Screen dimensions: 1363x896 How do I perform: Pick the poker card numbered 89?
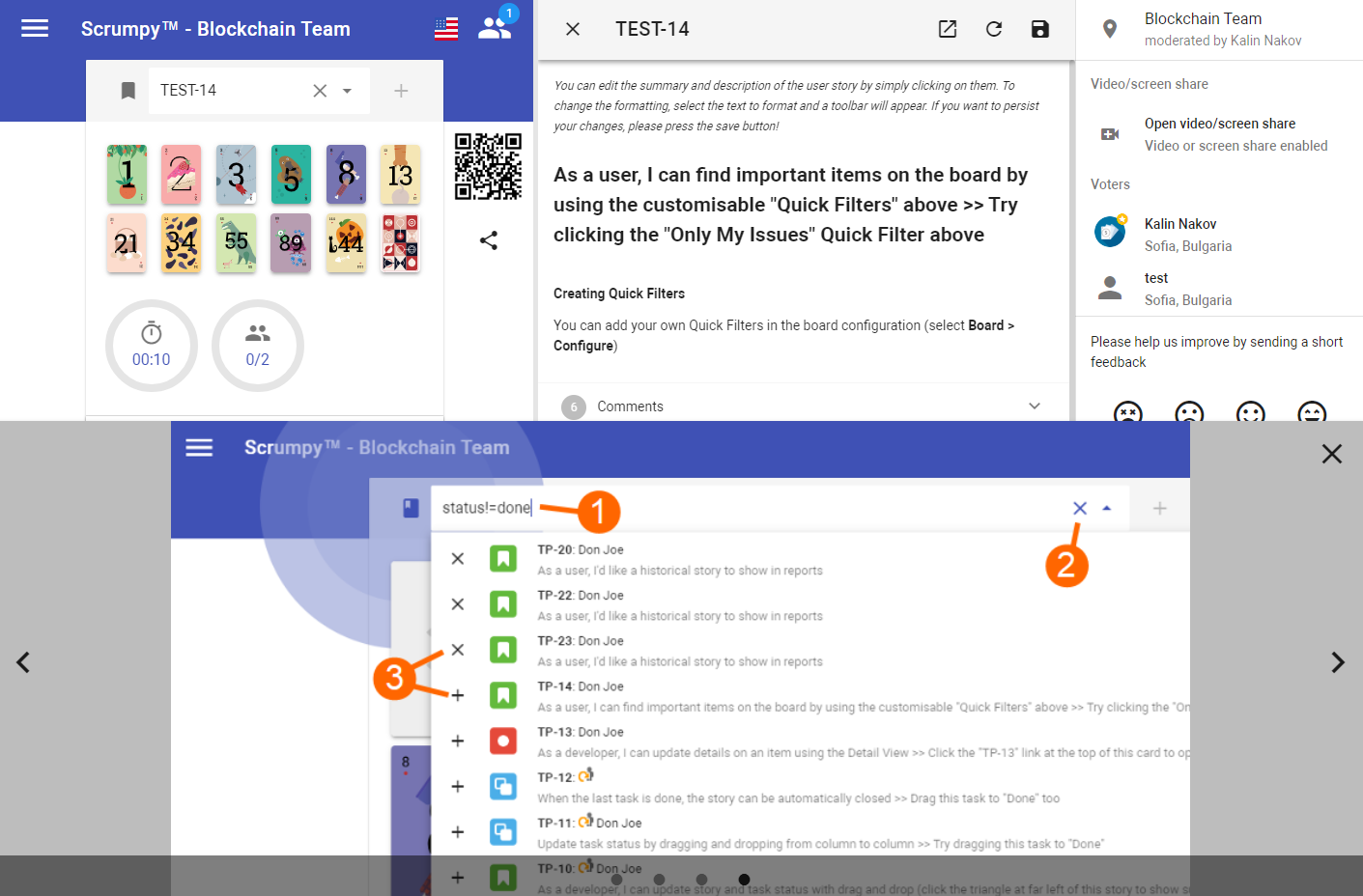pos(291,243)
